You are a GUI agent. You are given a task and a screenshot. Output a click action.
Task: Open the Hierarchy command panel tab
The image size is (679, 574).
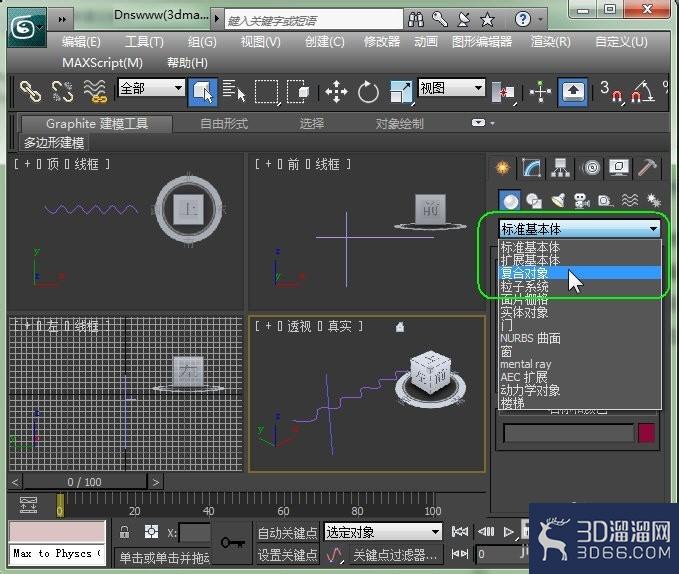click(x=560, y=168)
